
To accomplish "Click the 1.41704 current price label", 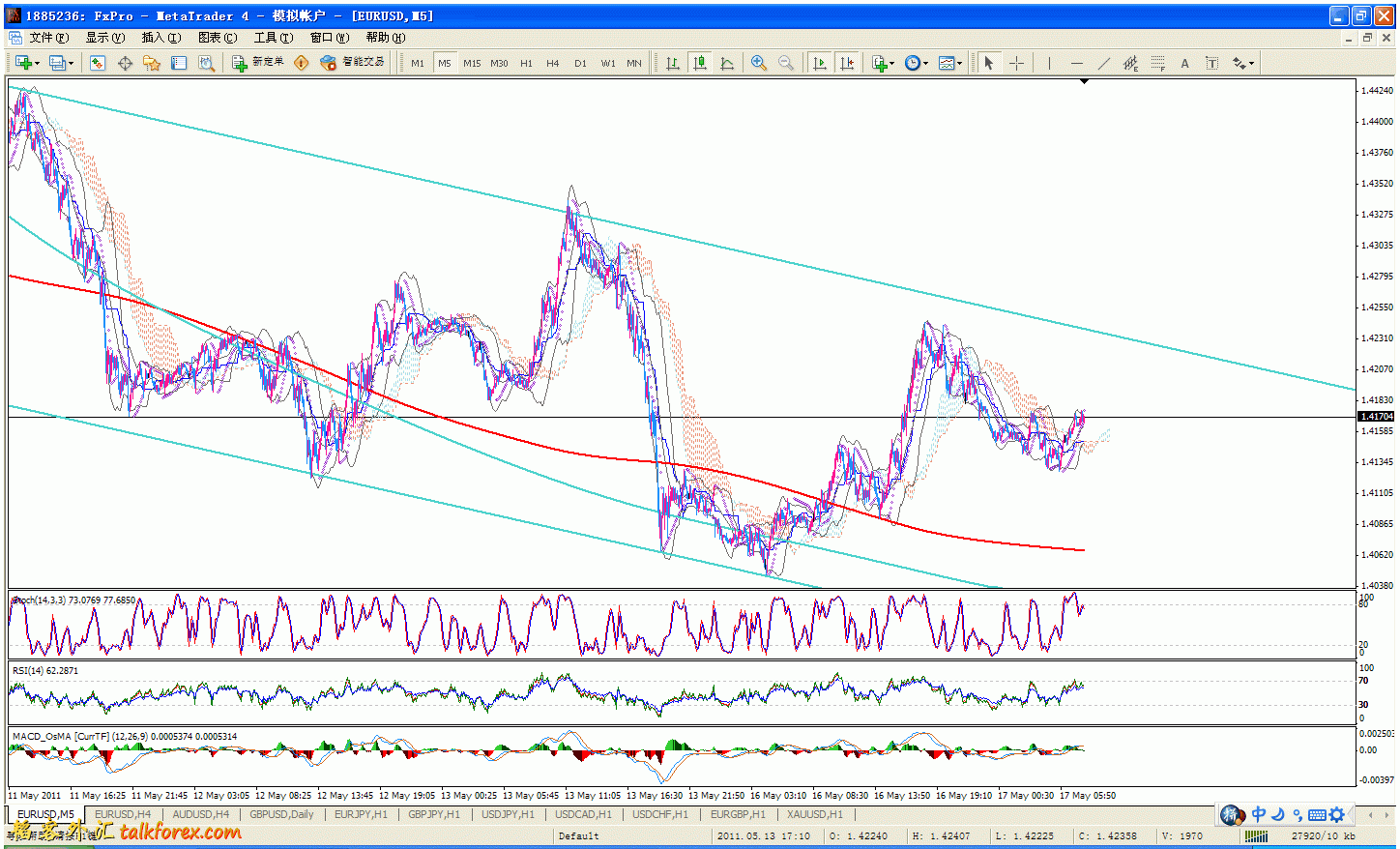I will pos(1377,417).
